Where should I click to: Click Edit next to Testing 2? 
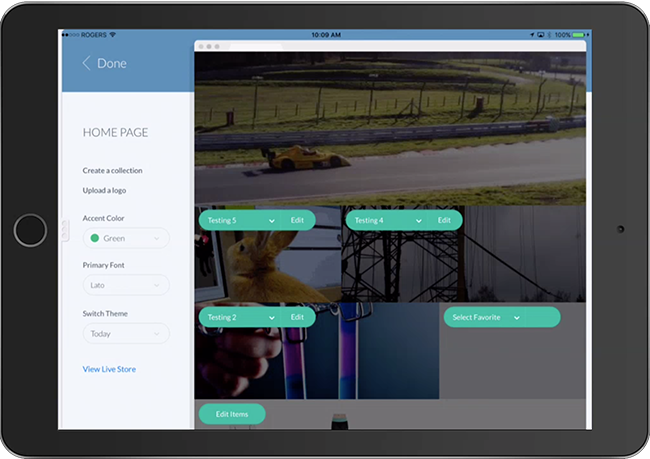coord(297,317)
